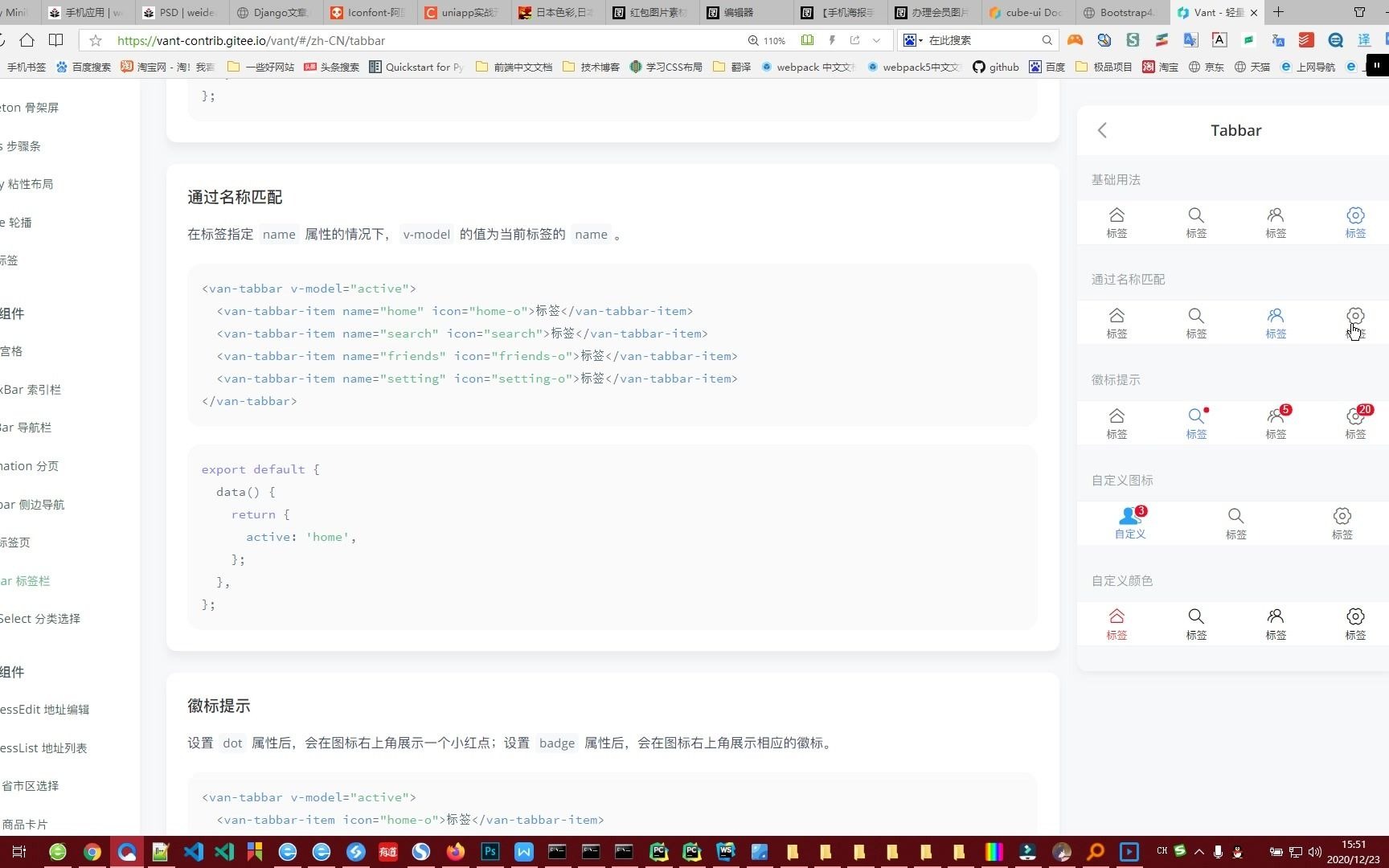1389x868 pixels.
Task: Open the reading list book icon
Action: point(55,40)
